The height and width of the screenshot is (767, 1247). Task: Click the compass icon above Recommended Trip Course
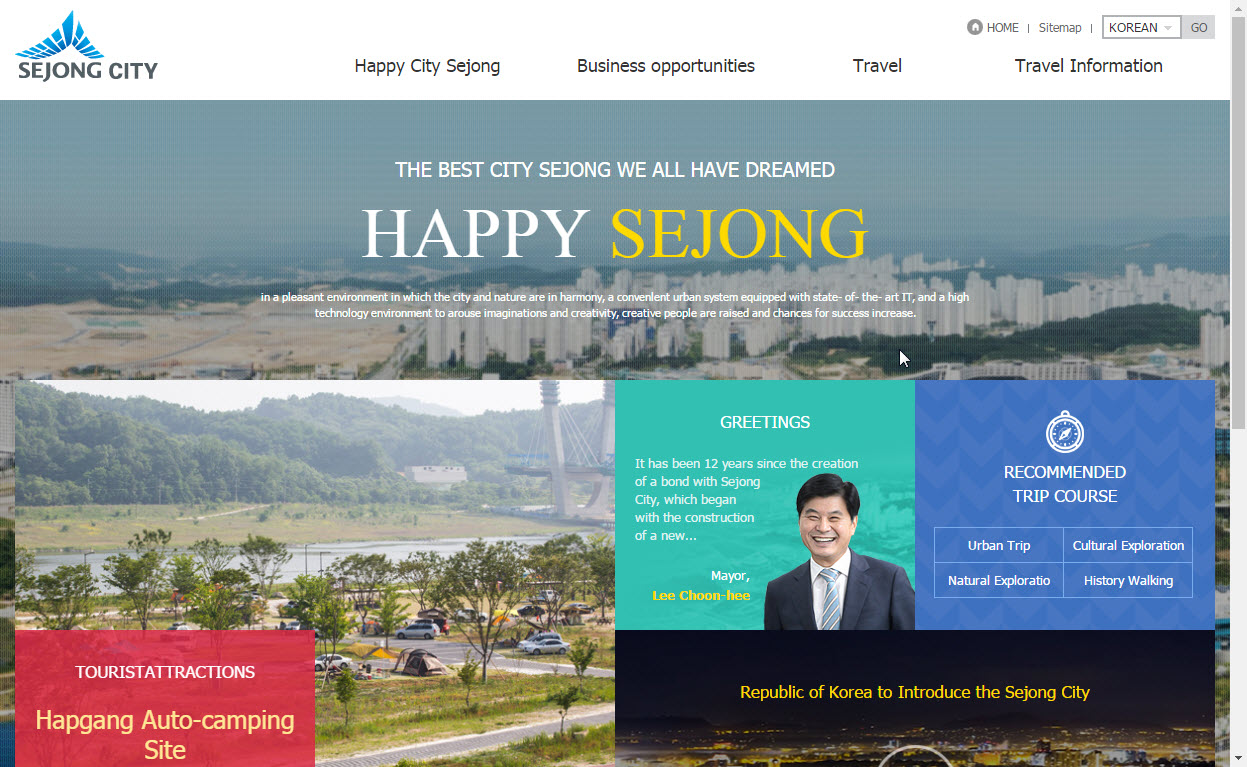pyautogui.click(x=1065, y=432)
